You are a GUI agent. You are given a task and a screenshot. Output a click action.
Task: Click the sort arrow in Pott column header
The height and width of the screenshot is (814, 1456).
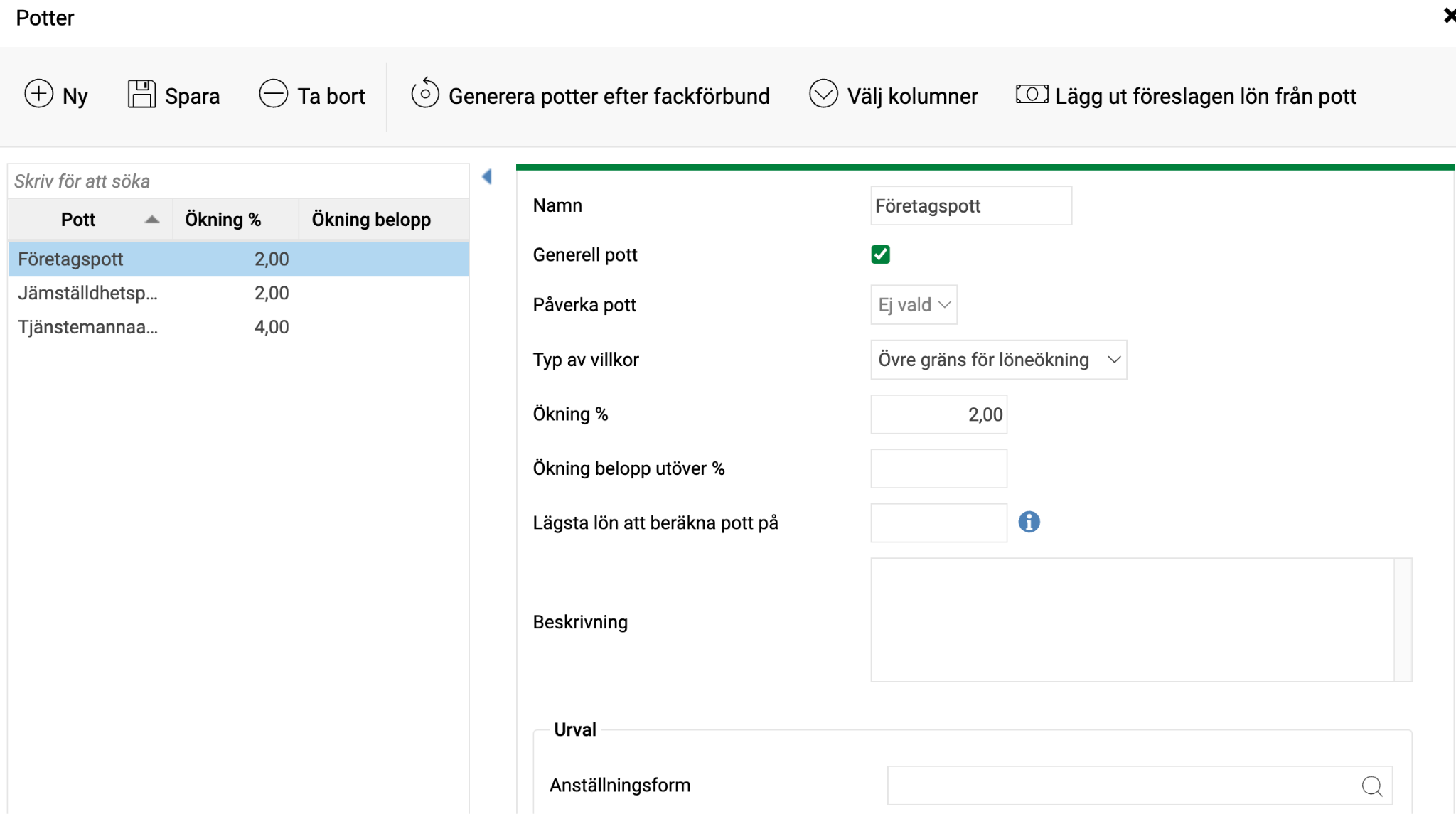point(151,220)
